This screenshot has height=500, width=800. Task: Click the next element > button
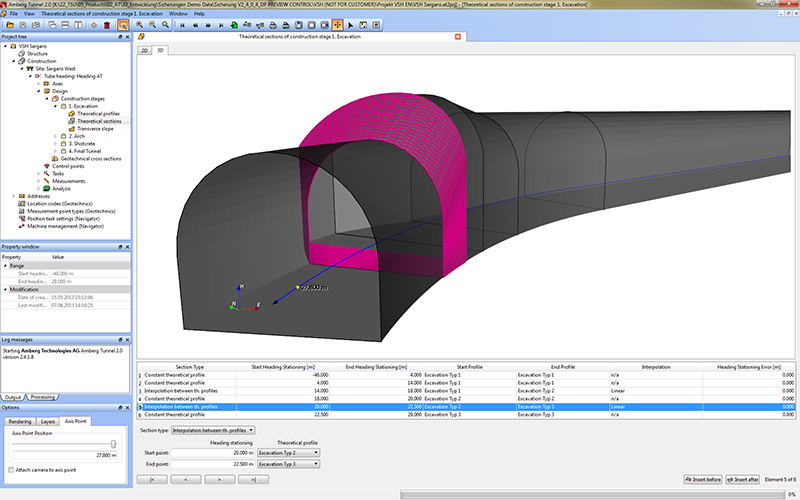[219, 480]
